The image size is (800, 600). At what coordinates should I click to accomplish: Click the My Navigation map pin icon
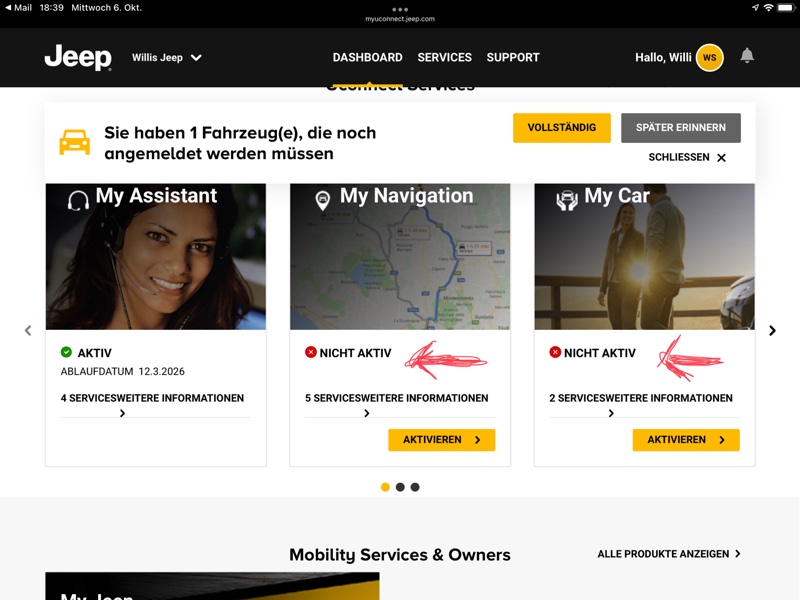323,200
